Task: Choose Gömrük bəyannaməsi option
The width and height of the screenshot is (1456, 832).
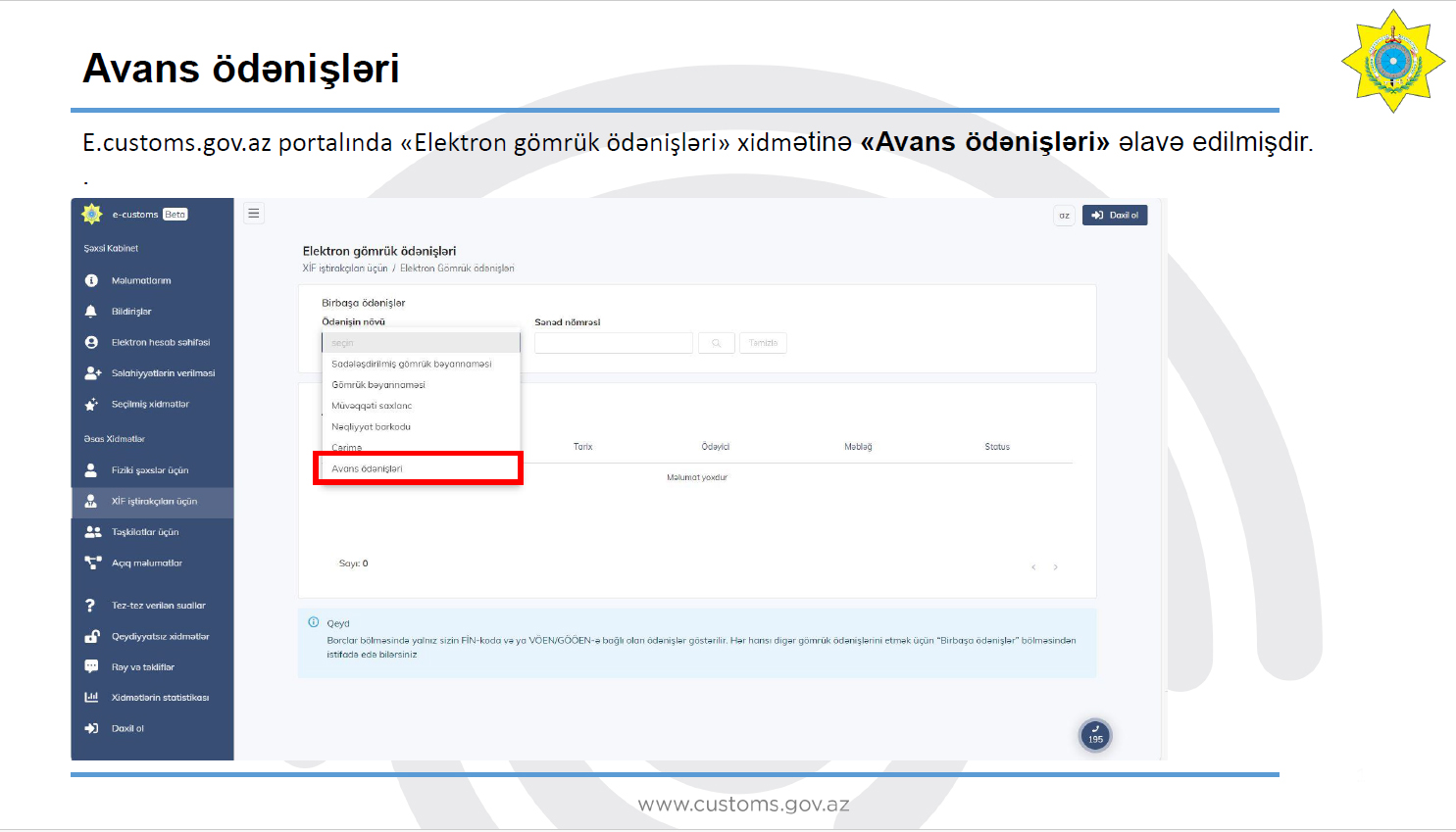Action: (x=378, y=385)
